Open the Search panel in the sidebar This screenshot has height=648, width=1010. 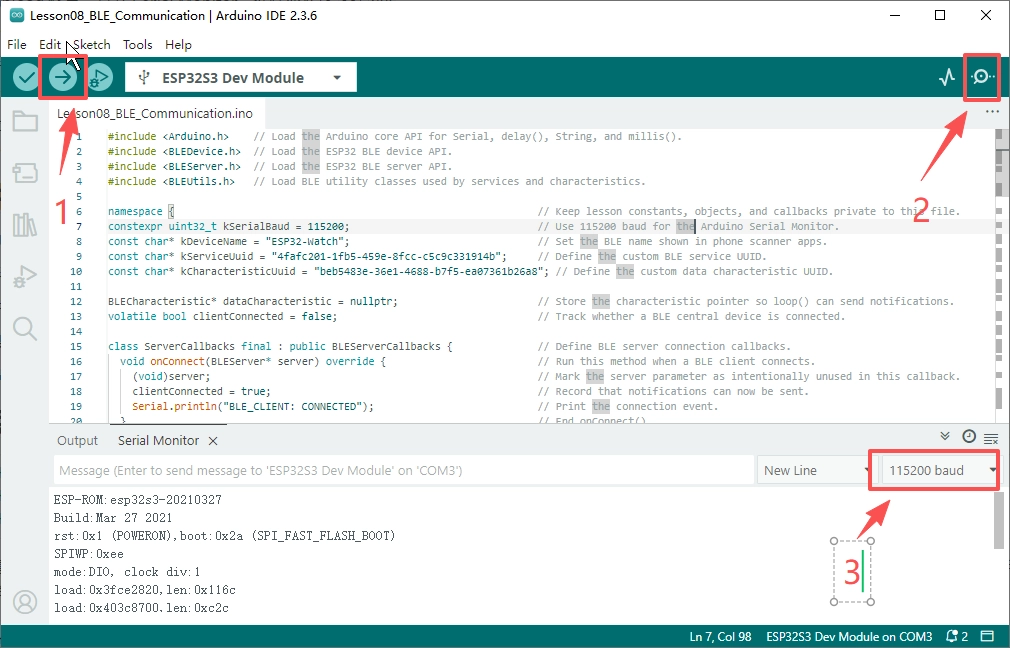click(25, 329)
